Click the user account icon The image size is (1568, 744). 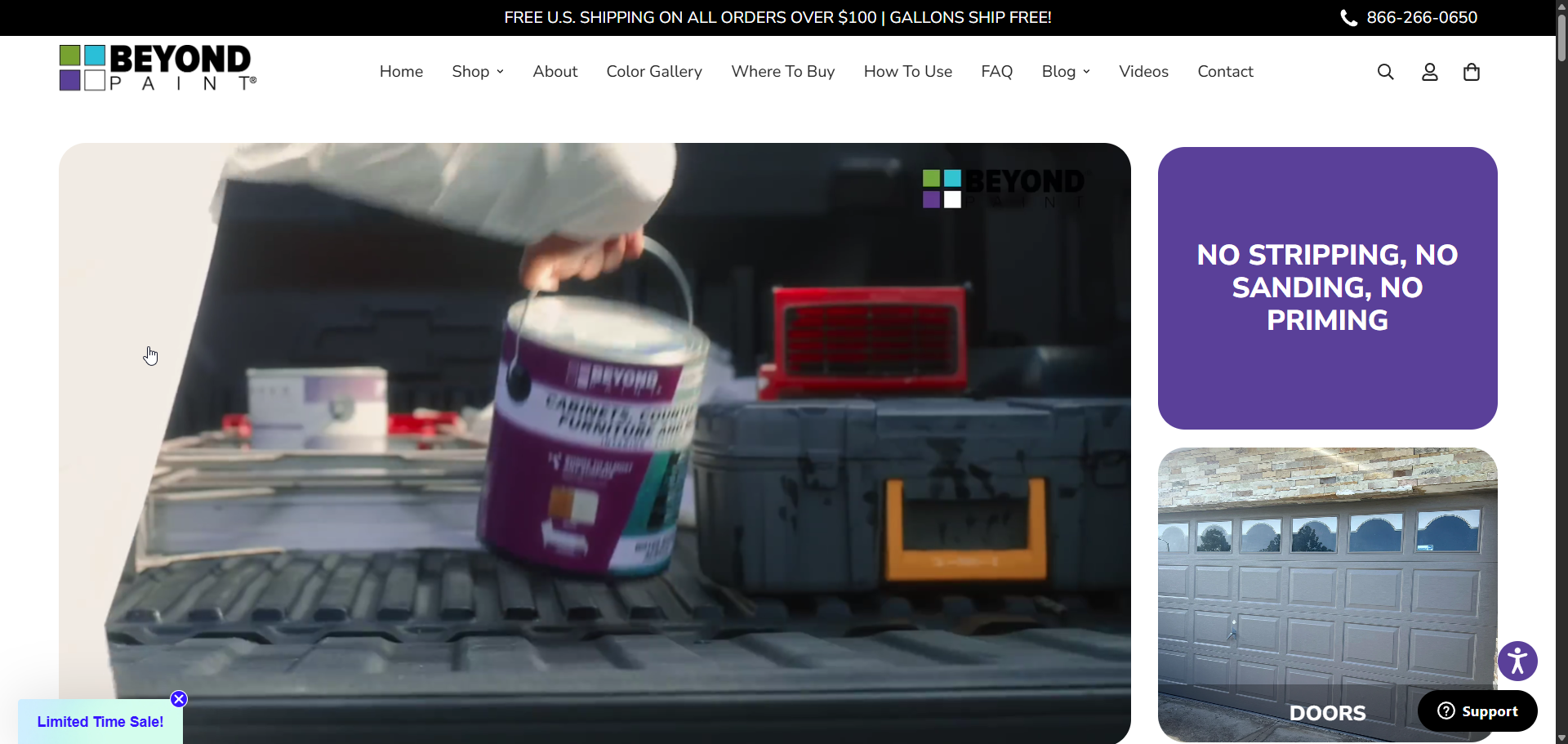pyautogui.click(x=1429, y=72)
